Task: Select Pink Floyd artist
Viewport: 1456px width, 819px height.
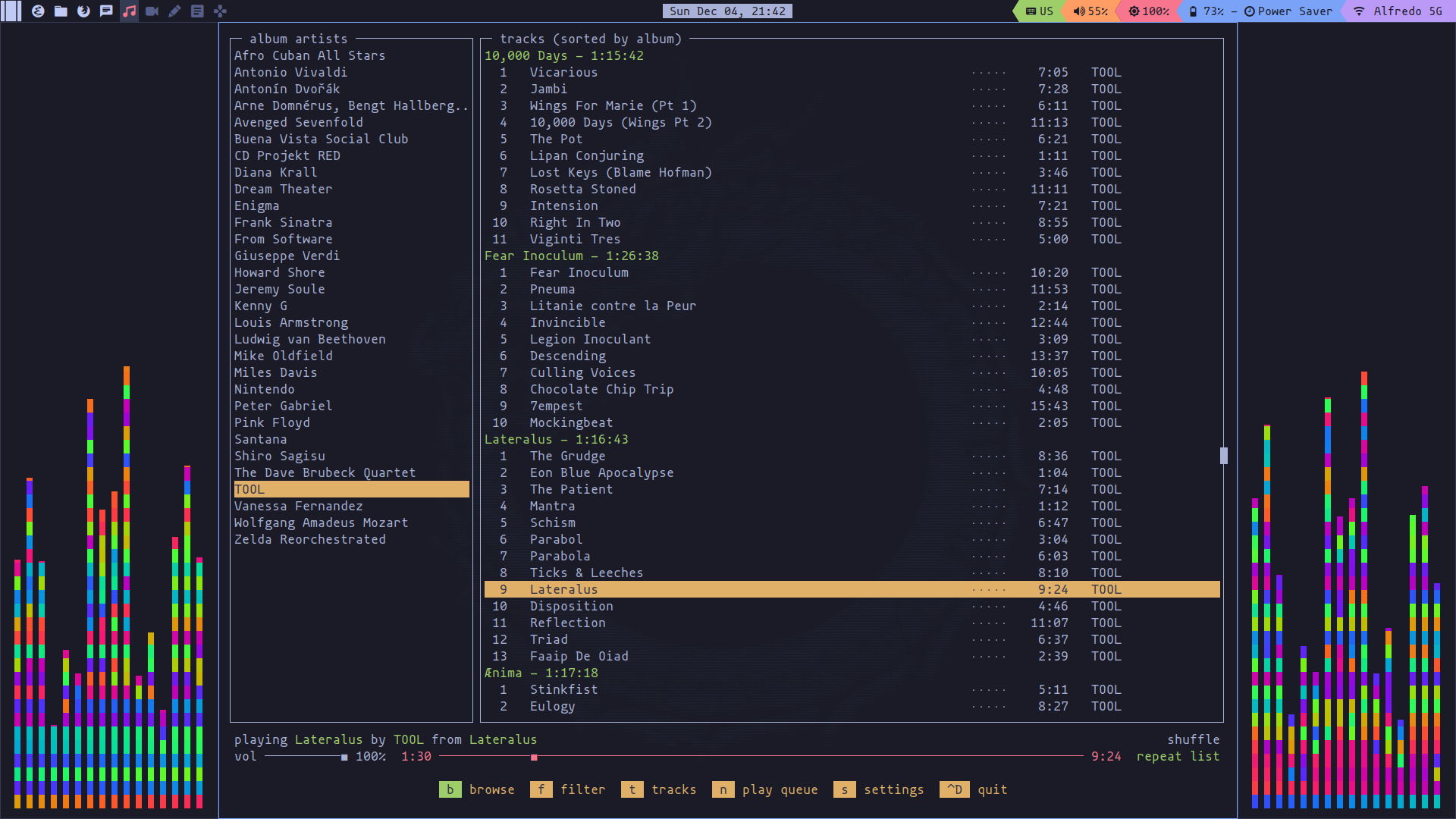Action: [x=271, y=422]
